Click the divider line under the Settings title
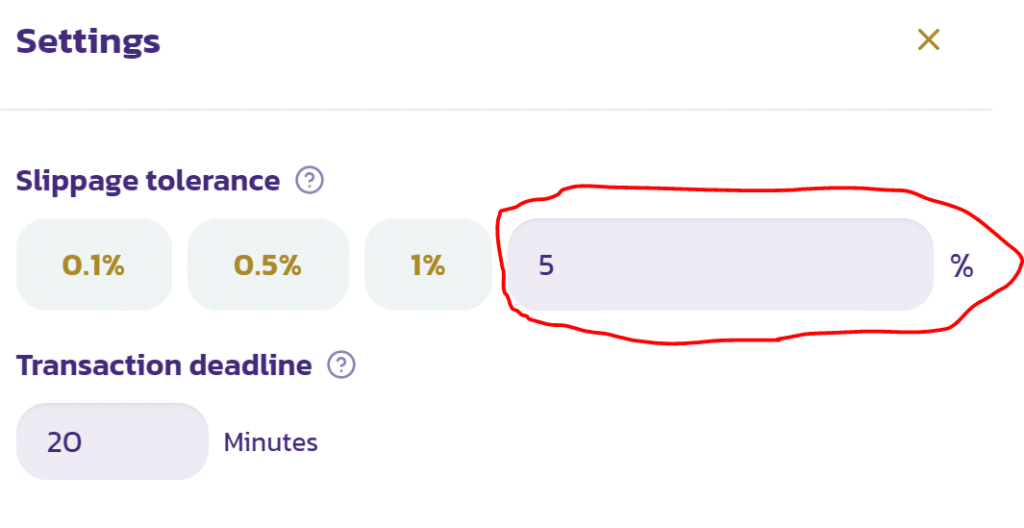 coord(496,110)
